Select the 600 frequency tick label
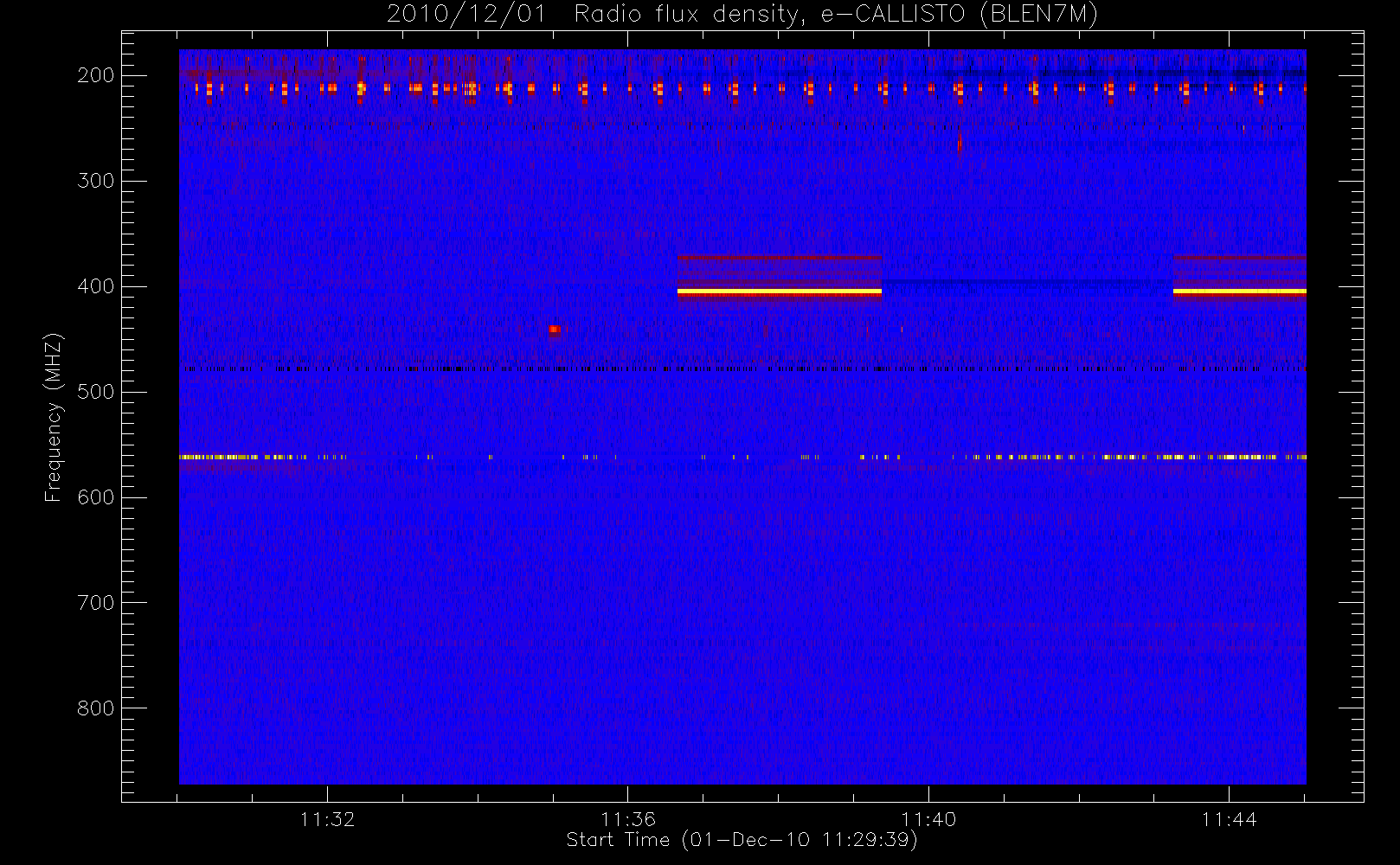The image size is (1400, 865). 96,497
